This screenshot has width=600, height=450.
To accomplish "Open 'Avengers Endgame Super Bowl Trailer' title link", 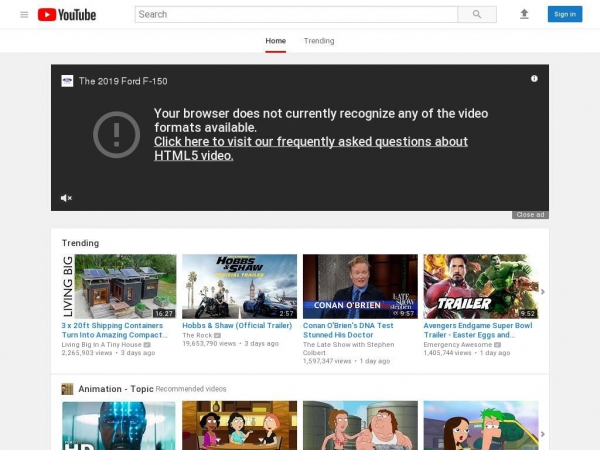I will [478, 330].
